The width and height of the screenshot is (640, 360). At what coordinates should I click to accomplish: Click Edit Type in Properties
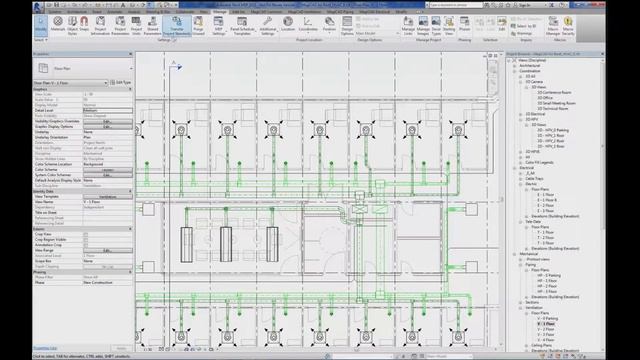pyautogui.click(x=121, y=83)
